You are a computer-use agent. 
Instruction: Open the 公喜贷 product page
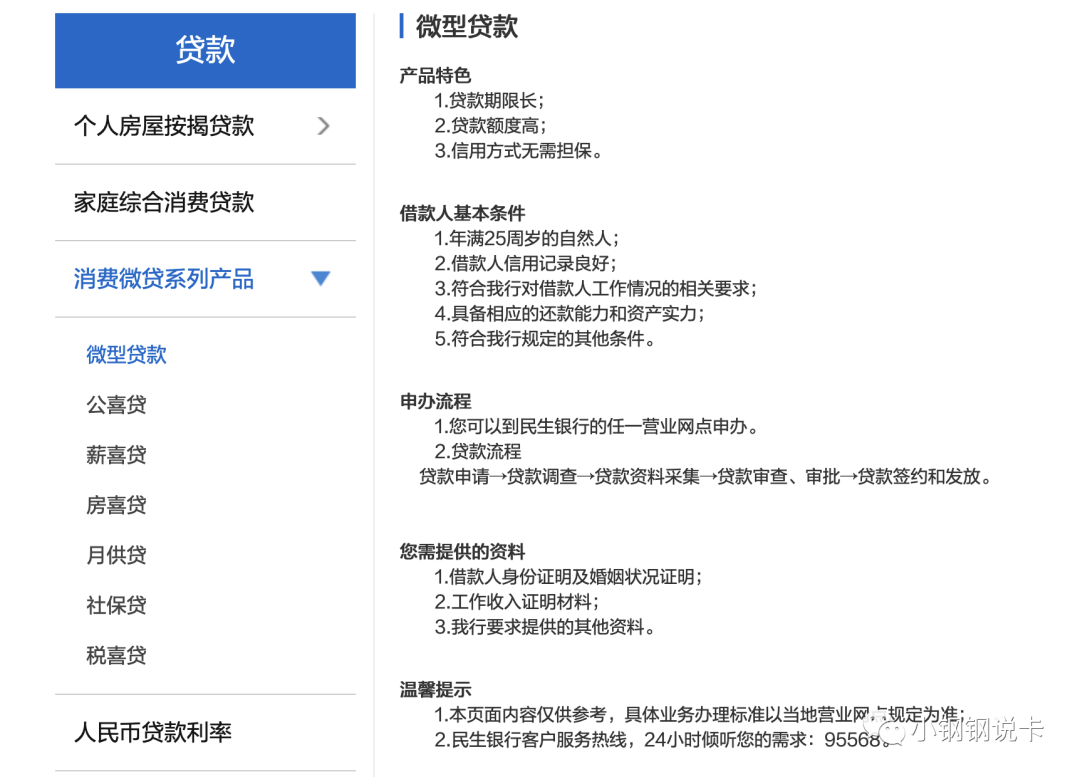pyautogui.click(x=117, y=404)
